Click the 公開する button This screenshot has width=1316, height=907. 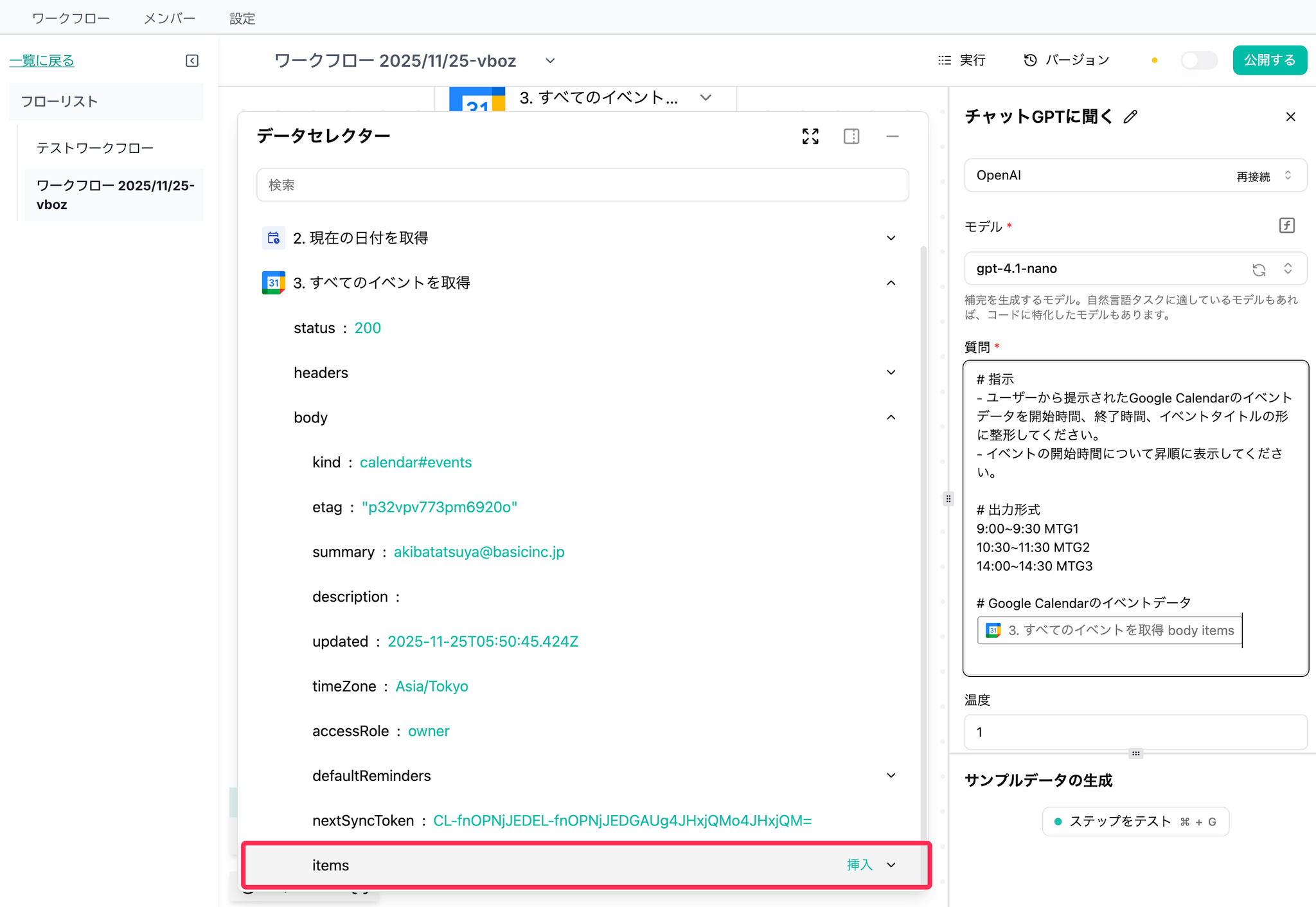tap(1269, 60)
